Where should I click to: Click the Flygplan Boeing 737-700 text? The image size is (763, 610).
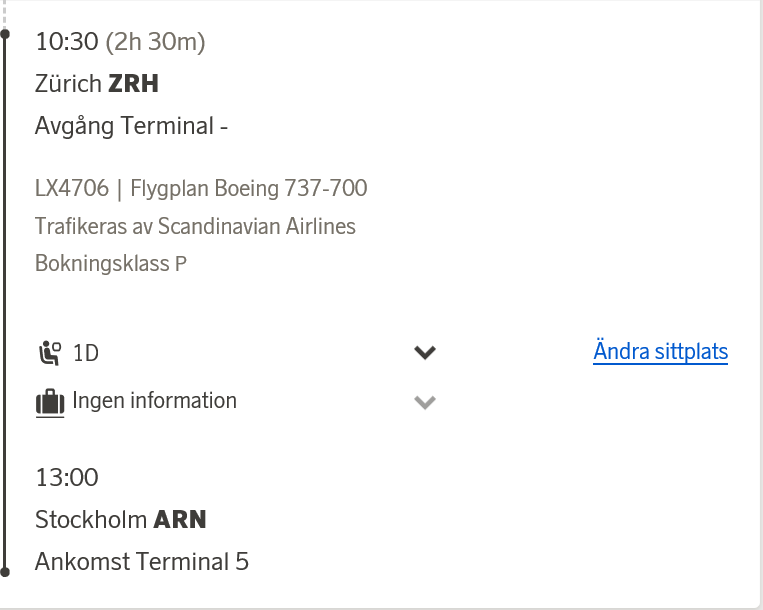249,188
